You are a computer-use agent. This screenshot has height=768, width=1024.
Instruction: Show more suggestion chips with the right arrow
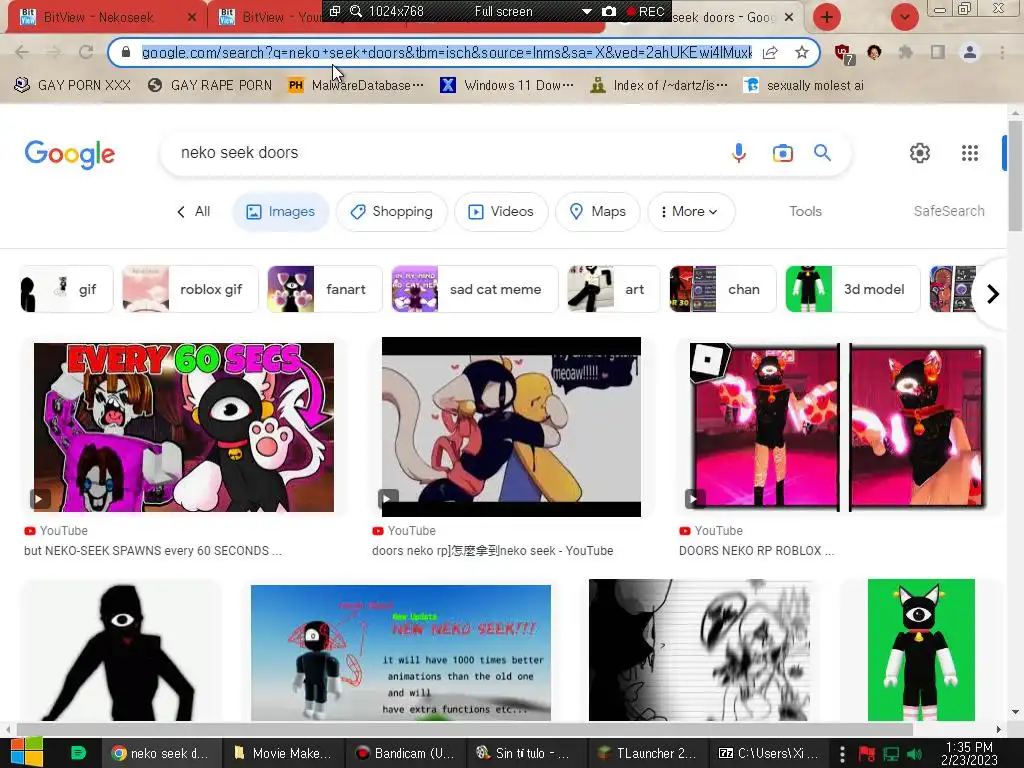(993, 293)
